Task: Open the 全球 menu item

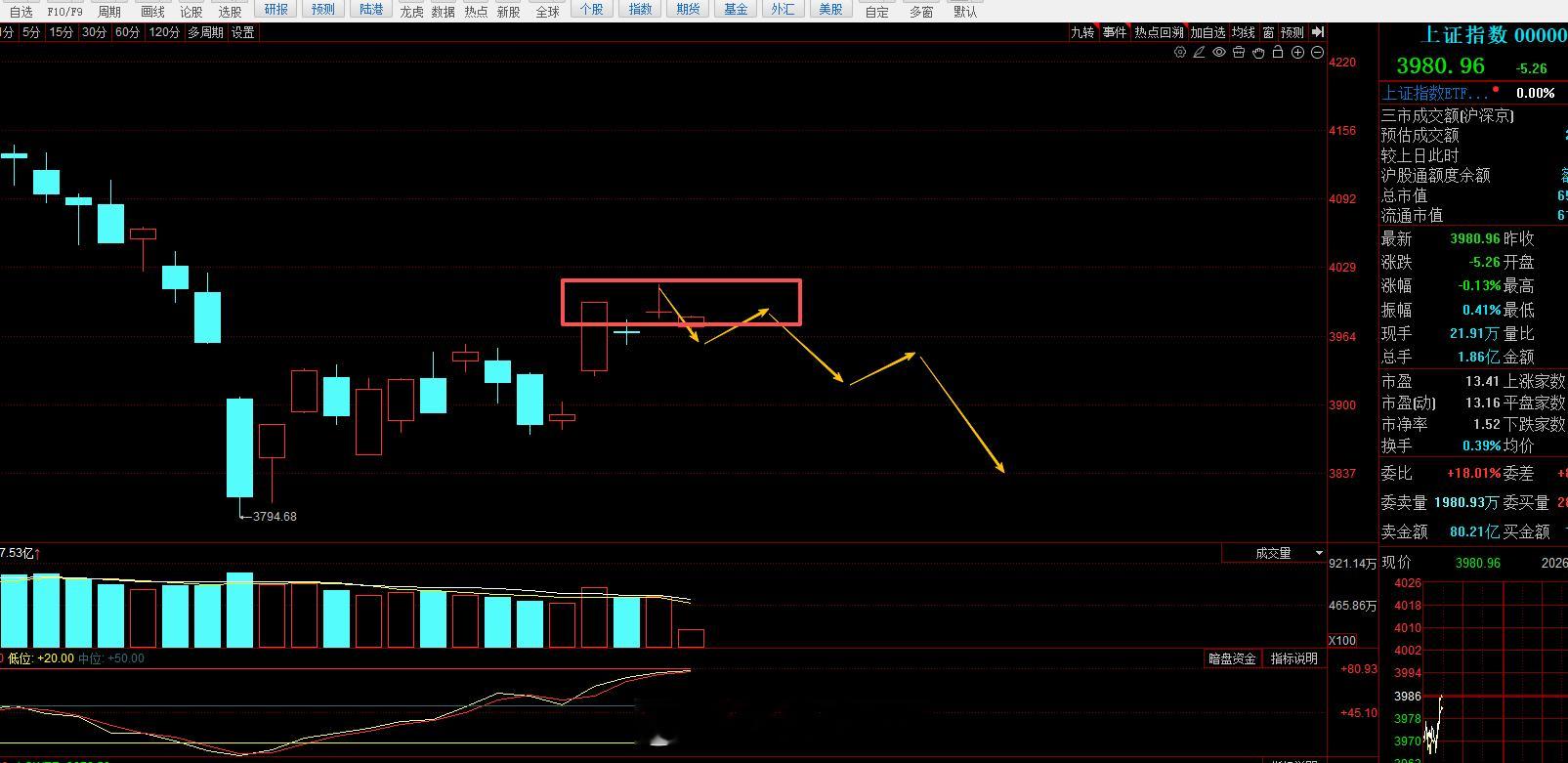Action: [x=548, y=12]
